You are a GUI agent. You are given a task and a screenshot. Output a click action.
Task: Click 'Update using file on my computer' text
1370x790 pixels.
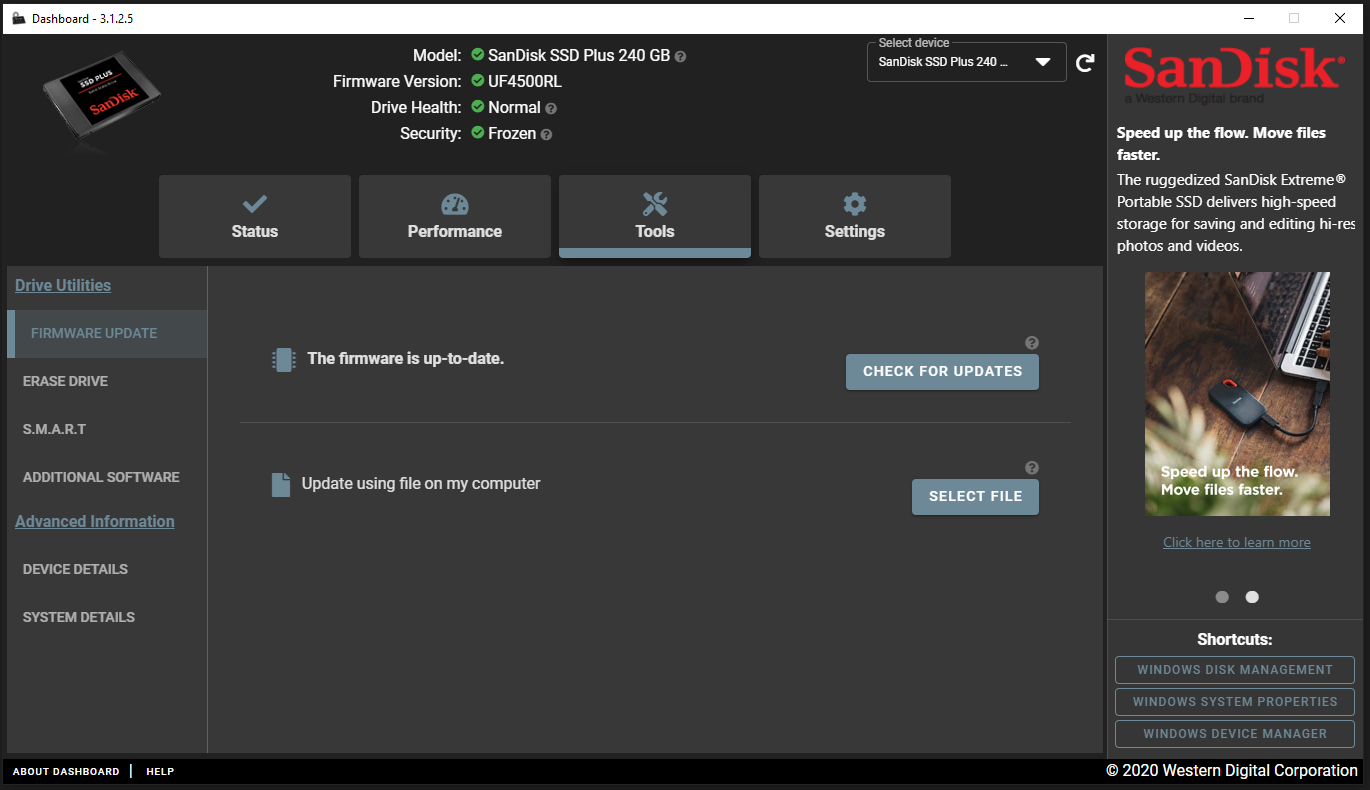[421, 484]
